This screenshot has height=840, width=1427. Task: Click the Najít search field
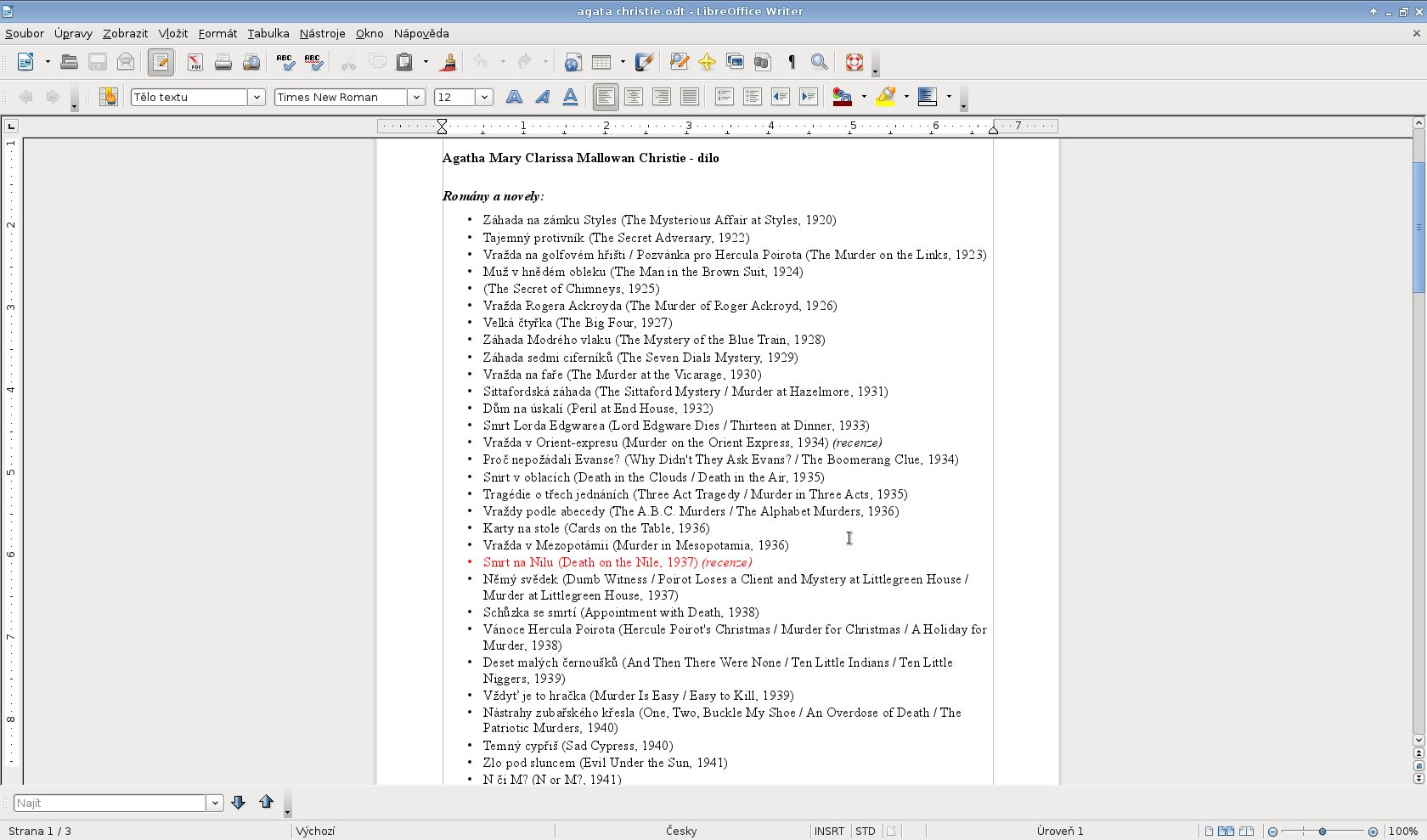(110, 803)
